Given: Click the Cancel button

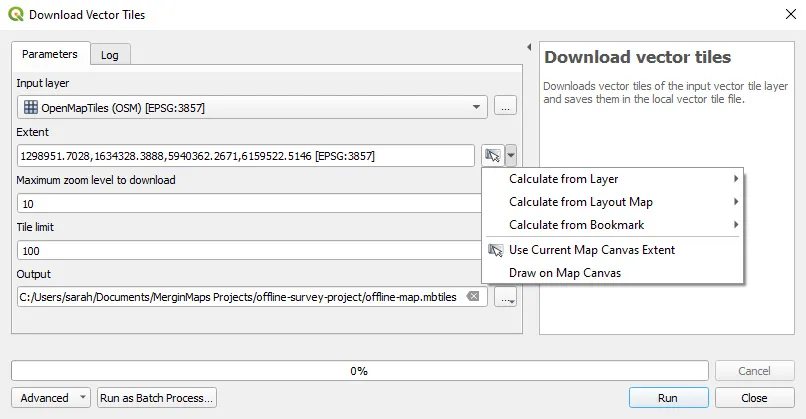Looking at the screenshot, I should pos(754,371).
